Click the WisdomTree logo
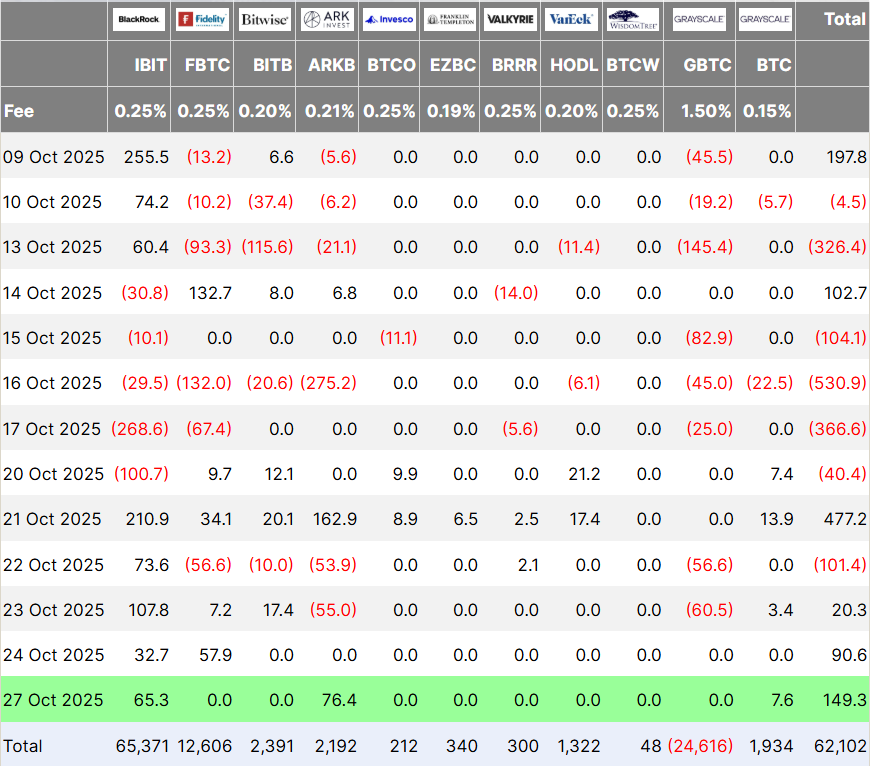 (633, 19)
